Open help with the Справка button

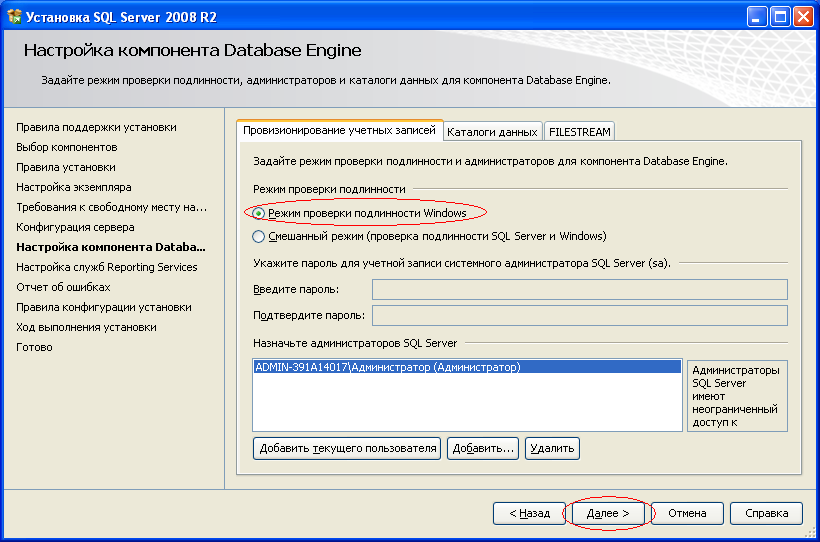[x=766, y=513]
